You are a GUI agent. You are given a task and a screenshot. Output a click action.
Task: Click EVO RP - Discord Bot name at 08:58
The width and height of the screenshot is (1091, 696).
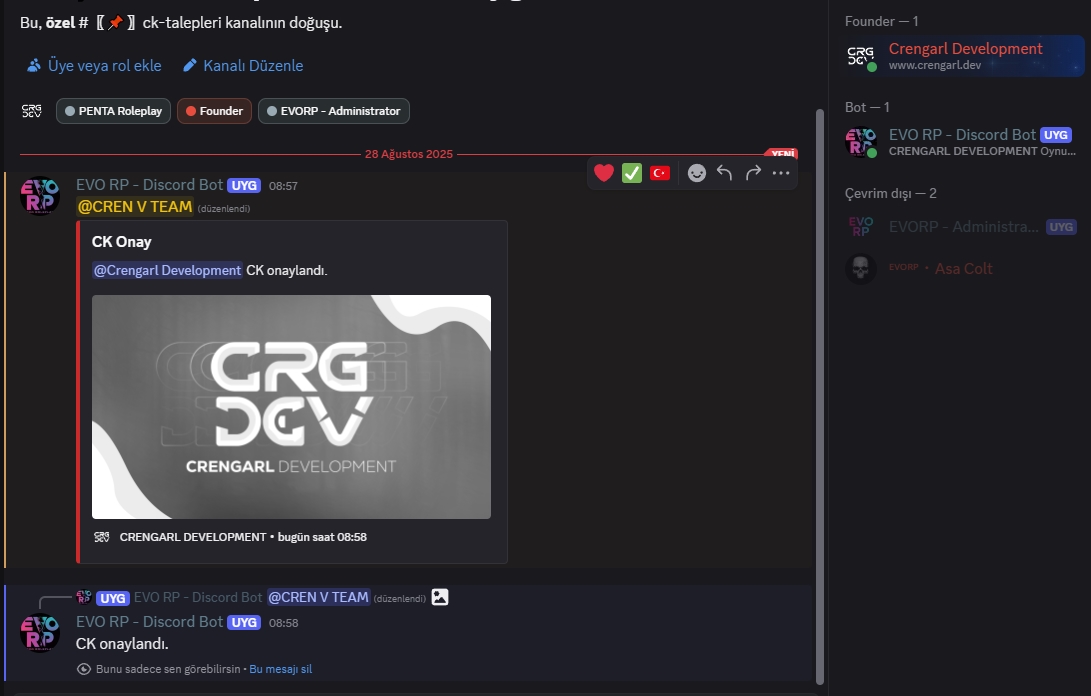click(150, 622)
